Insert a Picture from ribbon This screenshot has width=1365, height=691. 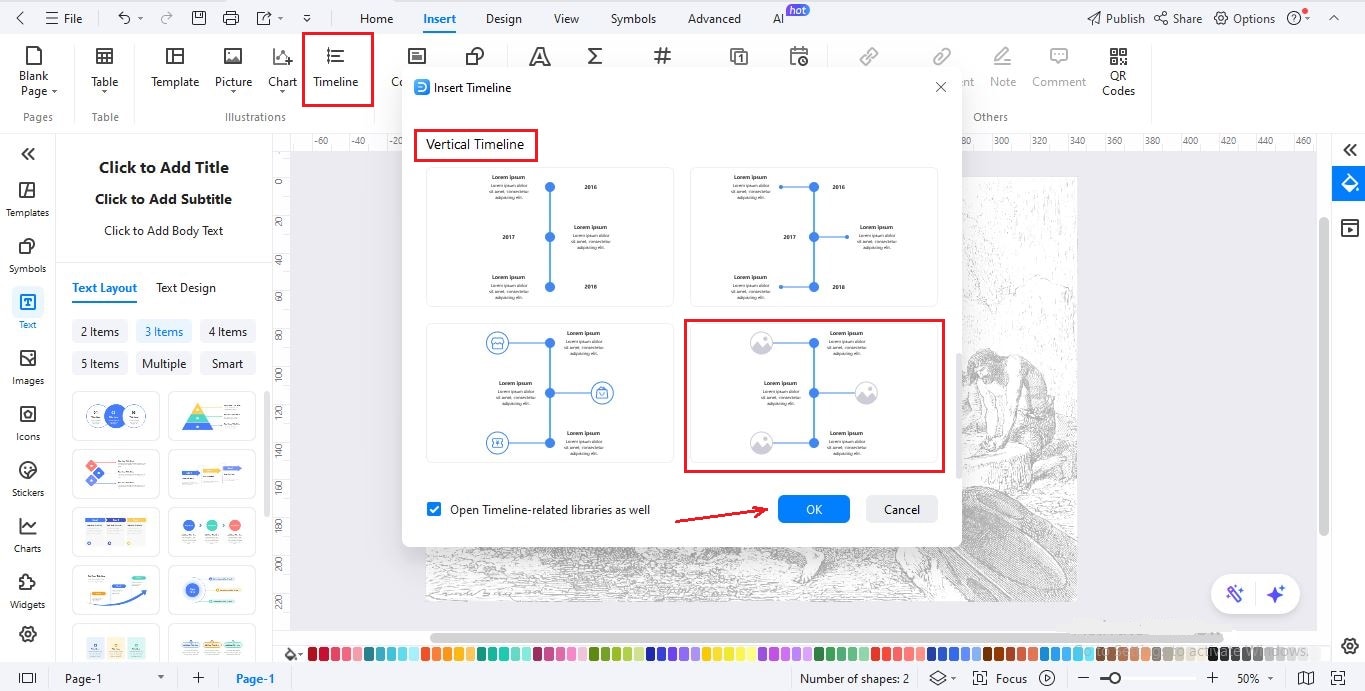pos(233,68)
